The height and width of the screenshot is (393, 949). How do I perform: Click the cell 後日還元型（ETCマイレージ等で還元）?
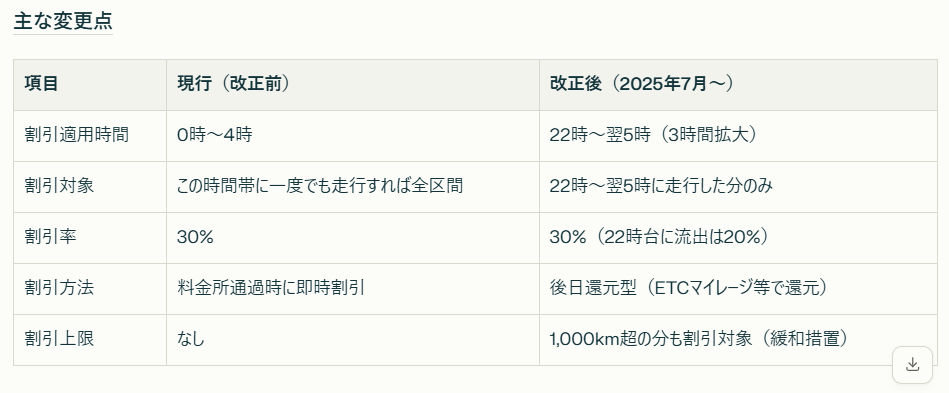(x=688, y=287)
